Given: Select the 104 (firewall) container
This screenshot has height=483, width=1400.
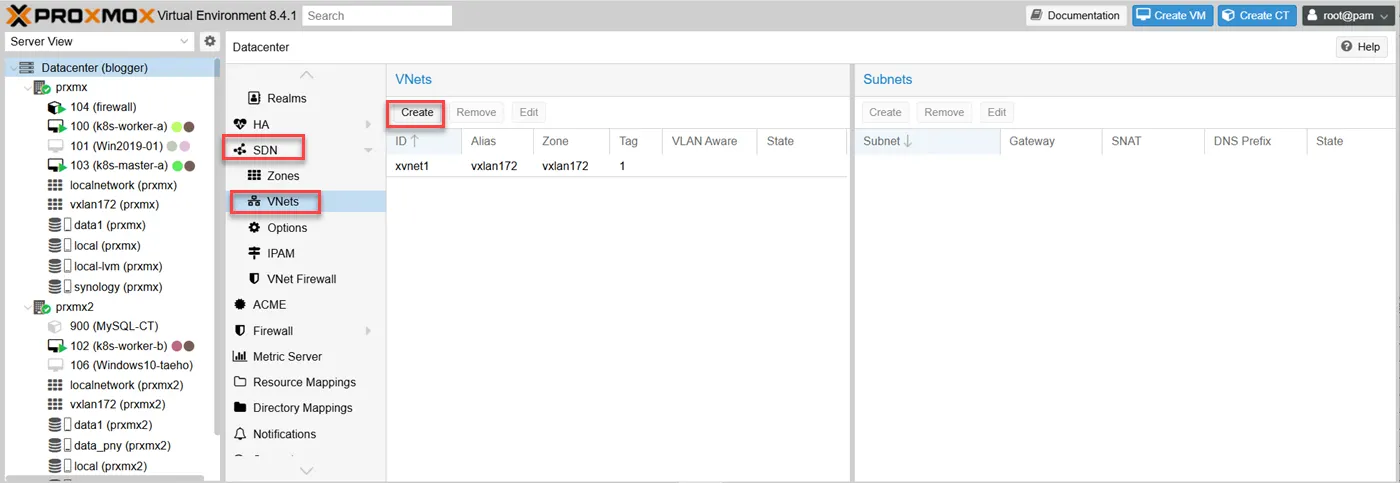Looking at the screenshot, I should [x=102, y=107].
